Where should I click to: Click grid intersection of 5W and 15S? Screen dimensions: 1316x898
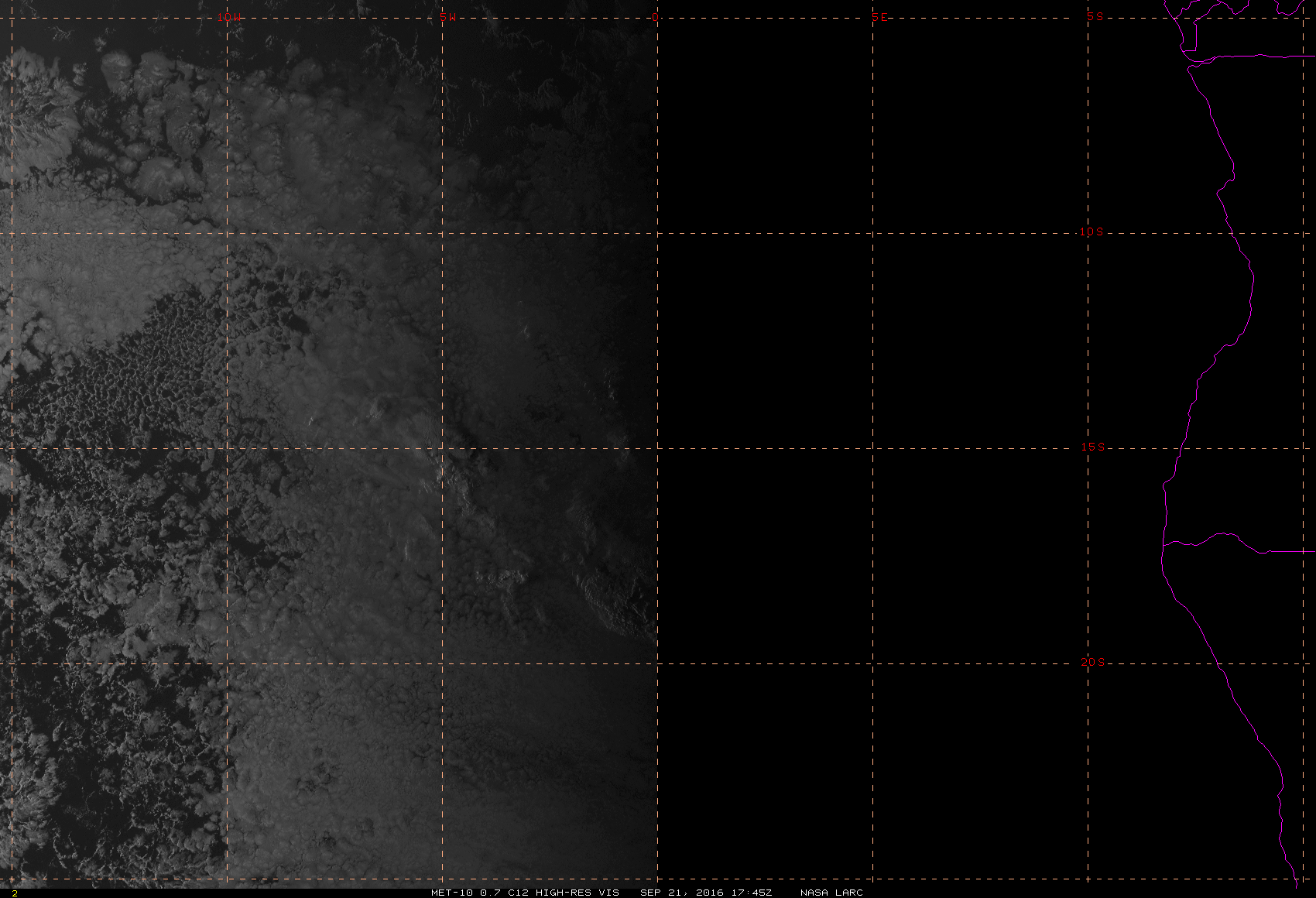point(442,447)
